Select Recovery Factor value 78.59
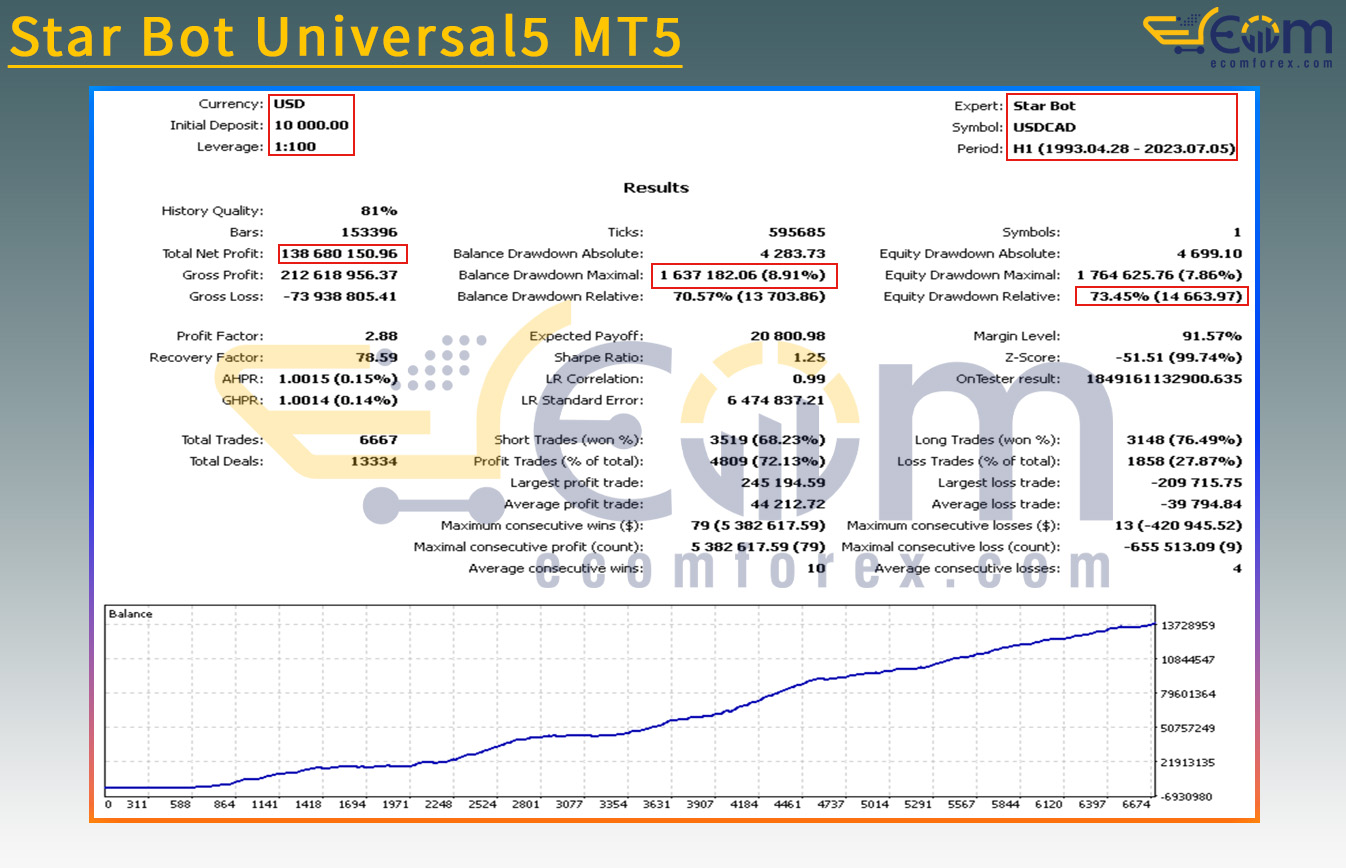The image size is (1346, 868). (x=378, y=358)
